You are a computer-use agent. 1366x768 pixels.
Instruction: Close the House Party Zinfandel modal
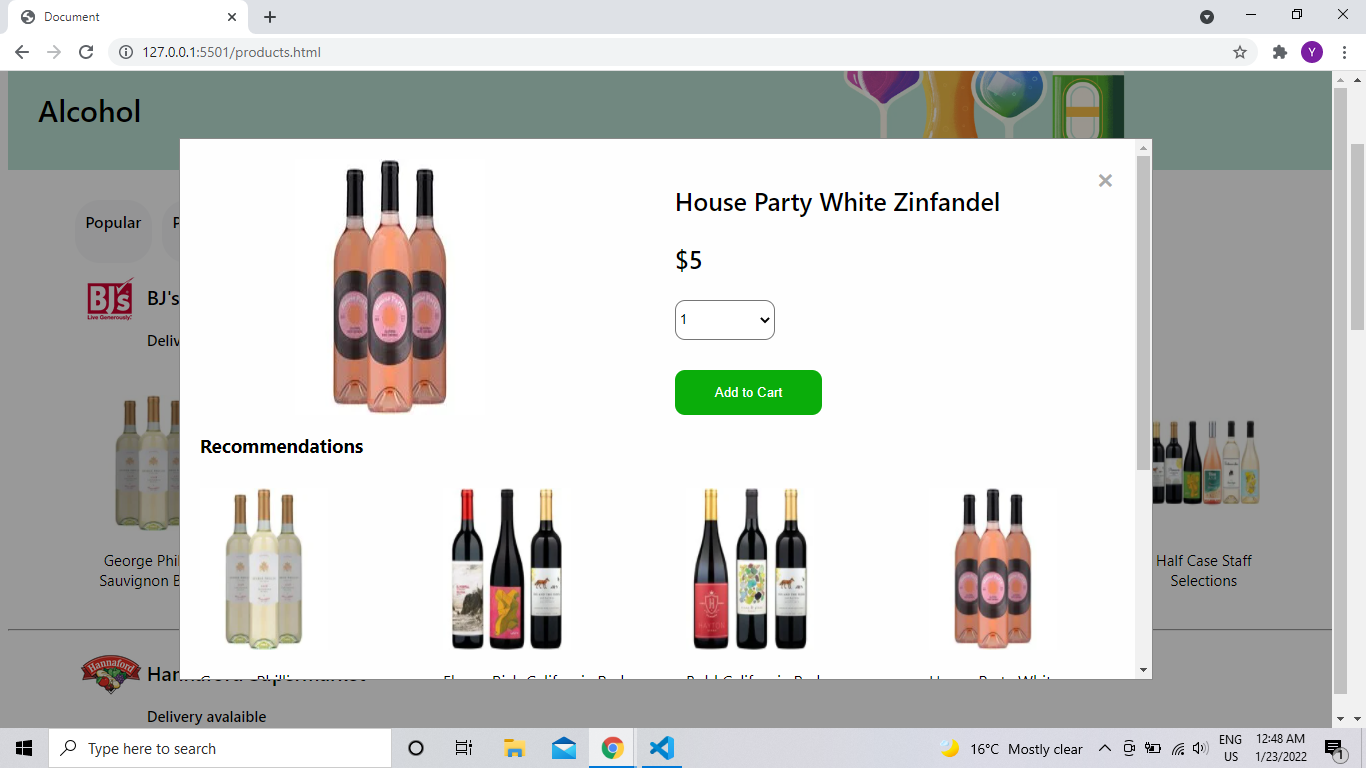[x=1105, y=181]
